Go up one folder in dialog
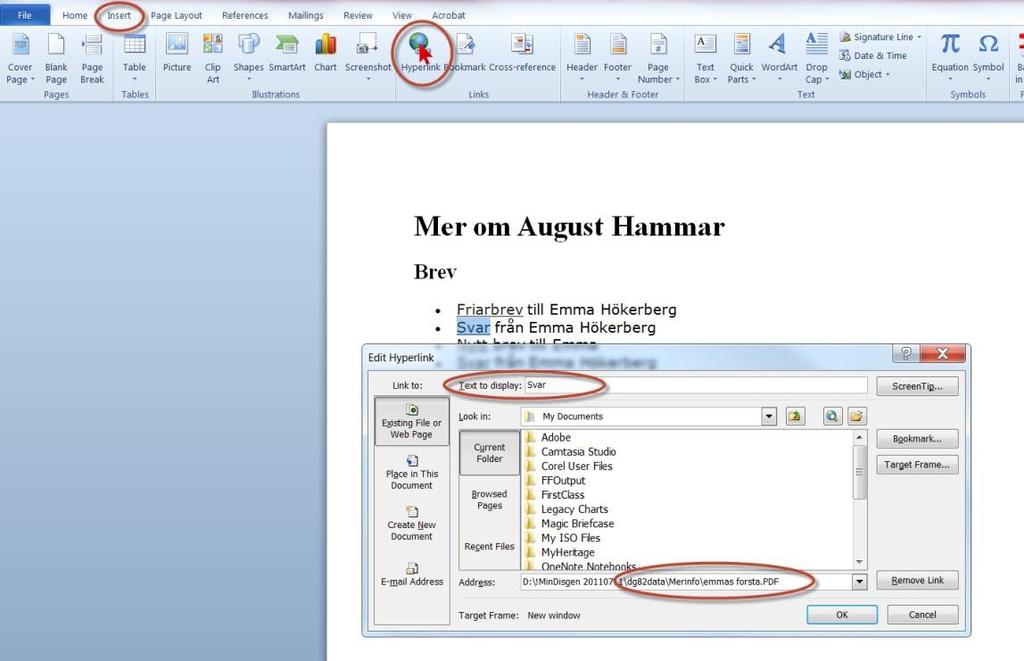This screenshot has width=1024, height=661. tap(795, 416)
